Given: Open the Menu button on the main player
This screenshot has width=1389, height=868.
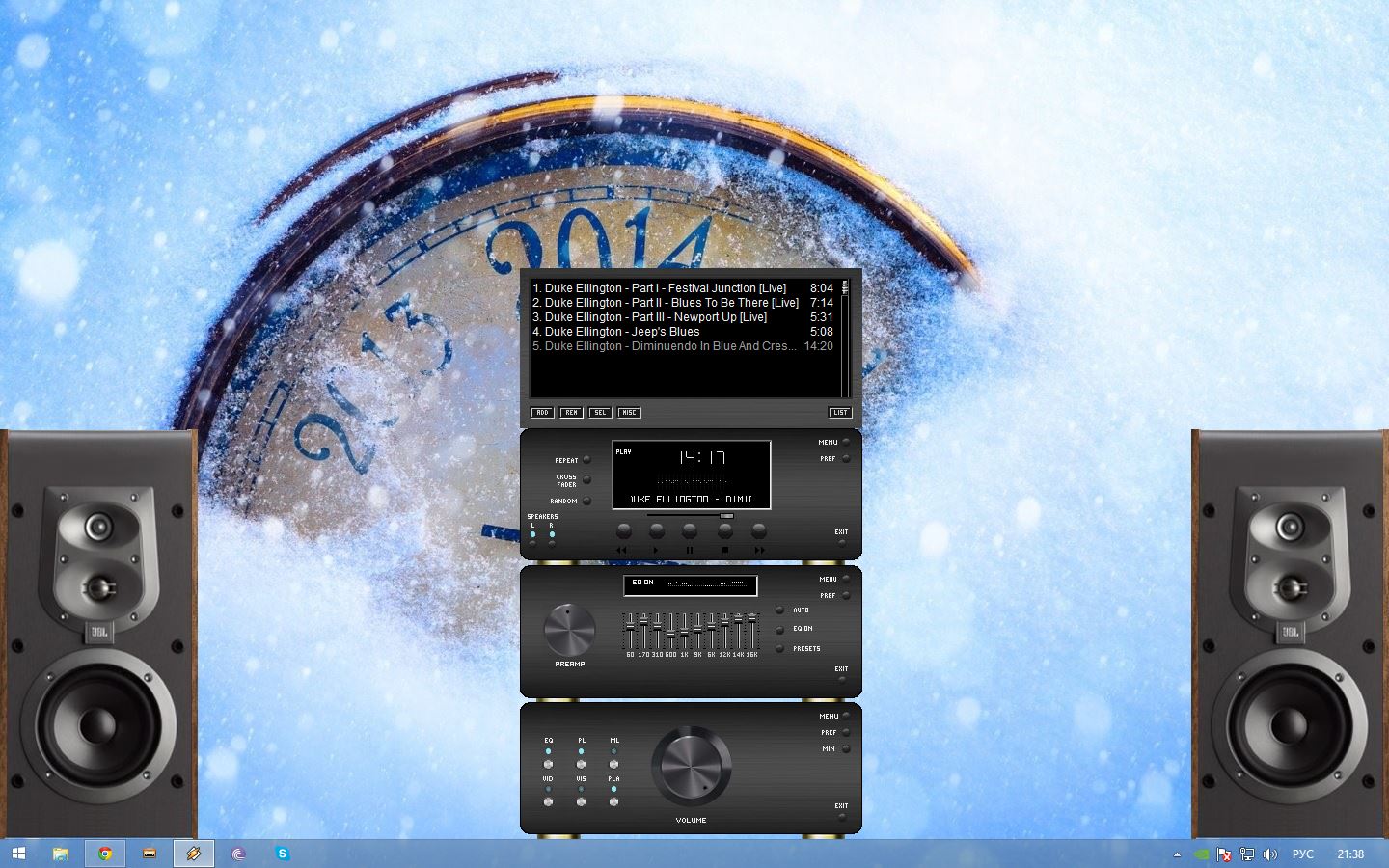Looking at the screenshot, I should pyautogui.click(x=846, y=443).
